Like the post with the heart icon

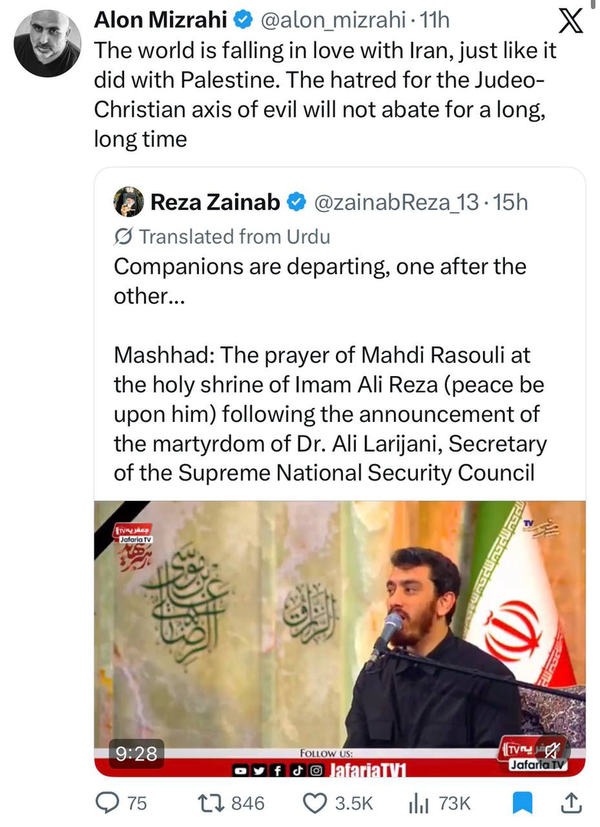point(315,803)
